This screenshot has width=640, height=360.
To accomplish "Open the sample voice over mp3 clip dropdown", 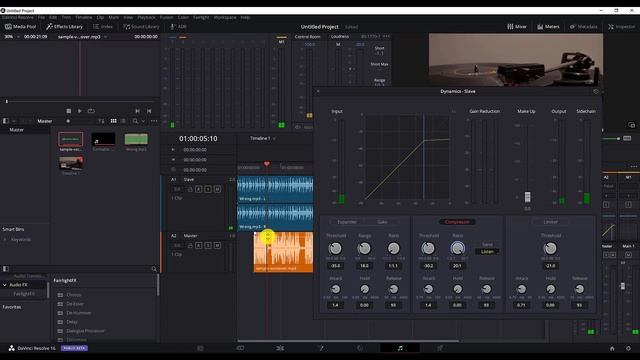I will pos(82,37).
